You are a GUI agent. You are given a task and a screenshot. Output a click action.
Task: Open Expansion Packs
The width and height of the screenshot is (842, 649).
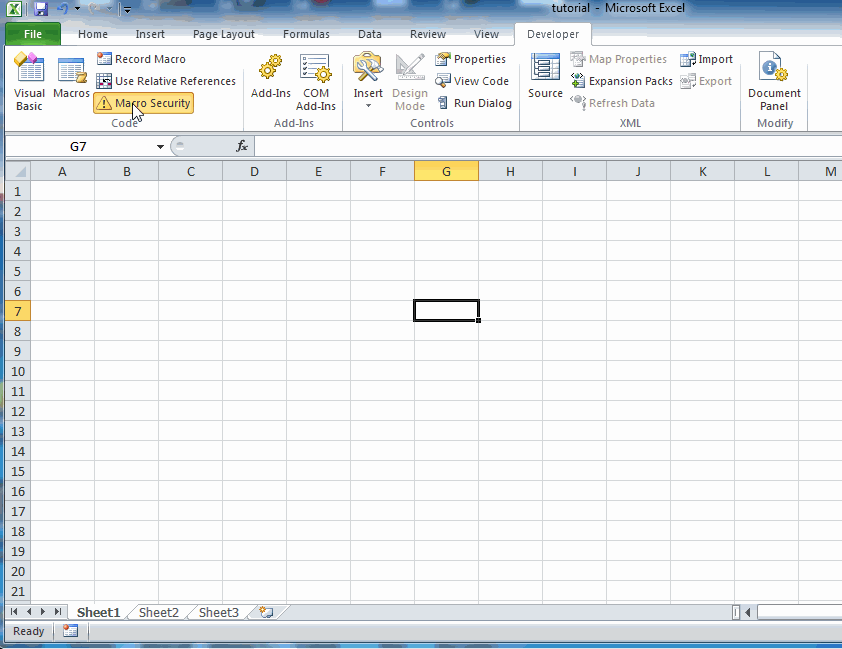(x=621, y=81)
